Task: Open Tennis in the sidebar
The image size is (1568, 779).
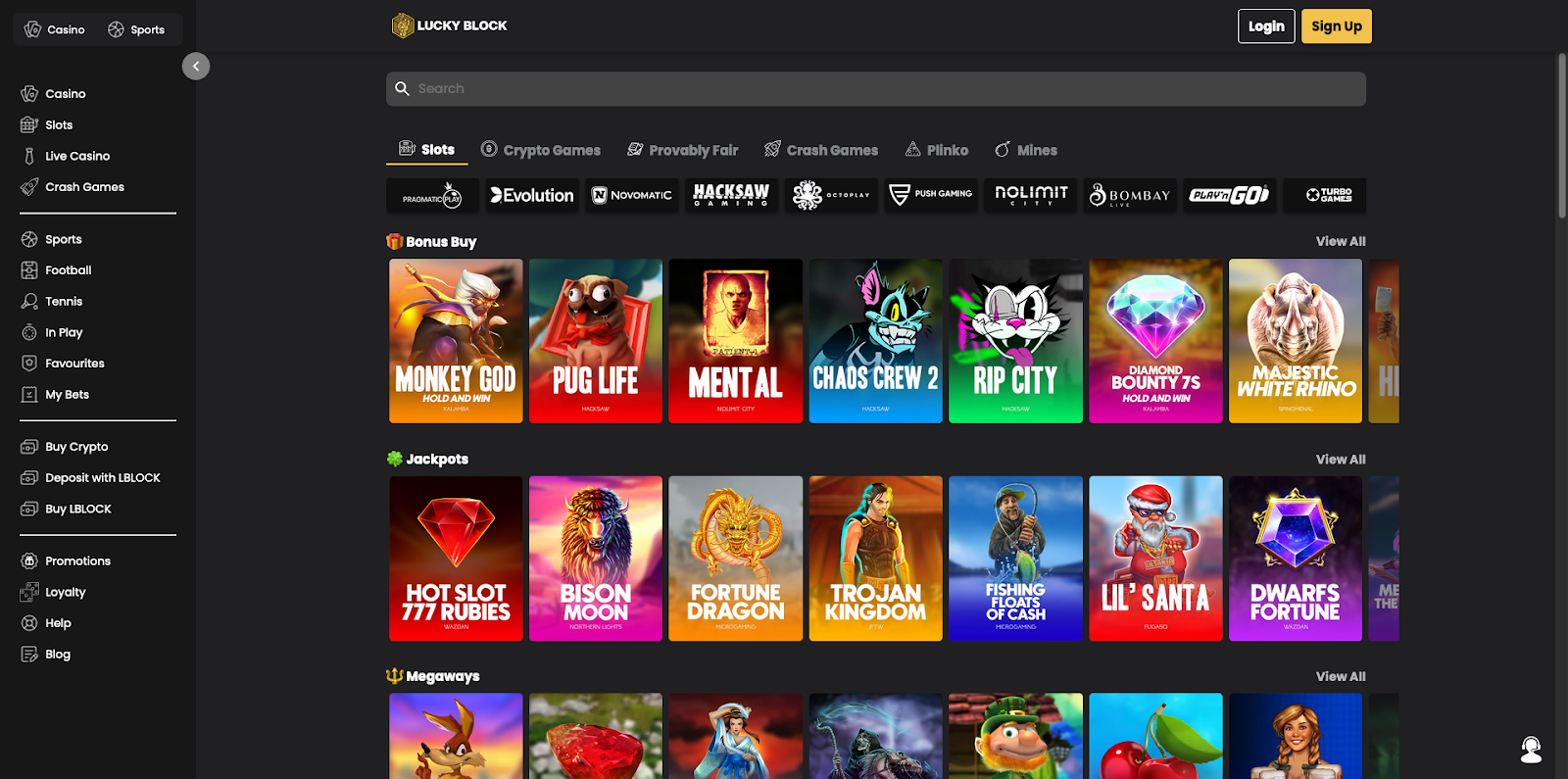Action: pyautogui.click(x=52, y=302)
